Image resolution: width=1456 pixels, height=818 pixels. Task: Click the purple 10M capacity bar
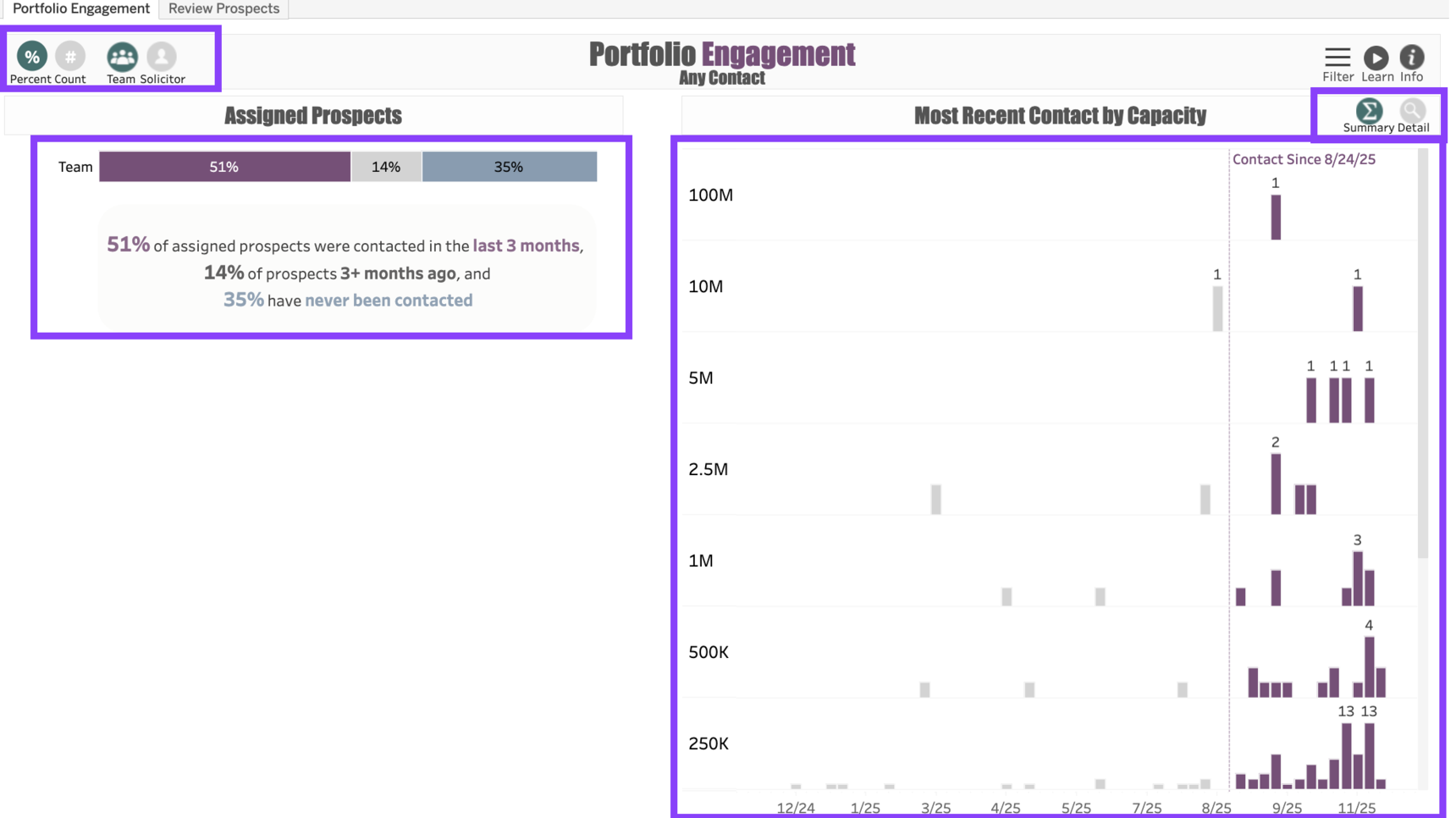click(1358, 309)
